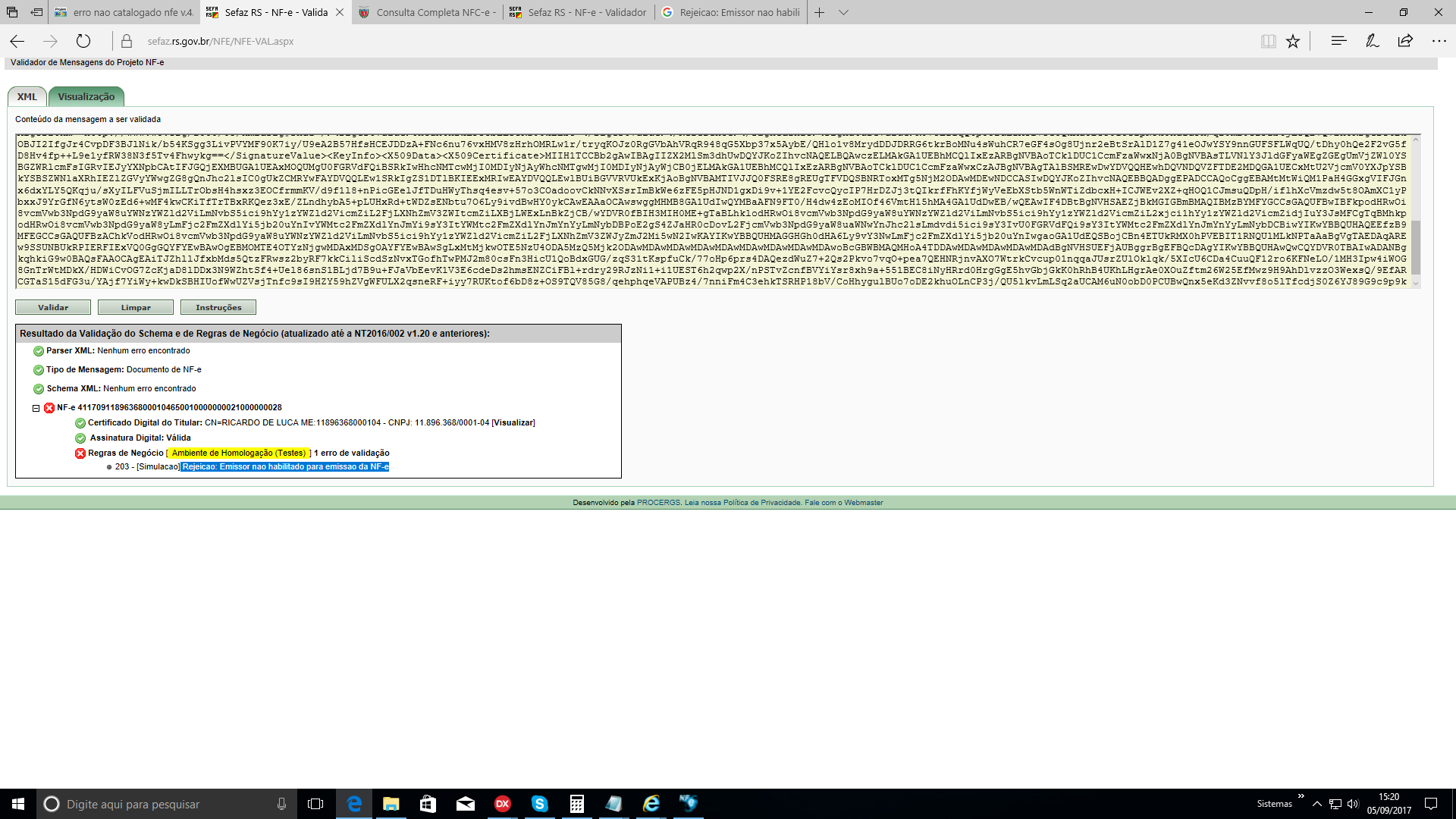This screenshot has width=1456, height=819.
Task: Open File Explorer from the taskbar
Action: (391, 804)
